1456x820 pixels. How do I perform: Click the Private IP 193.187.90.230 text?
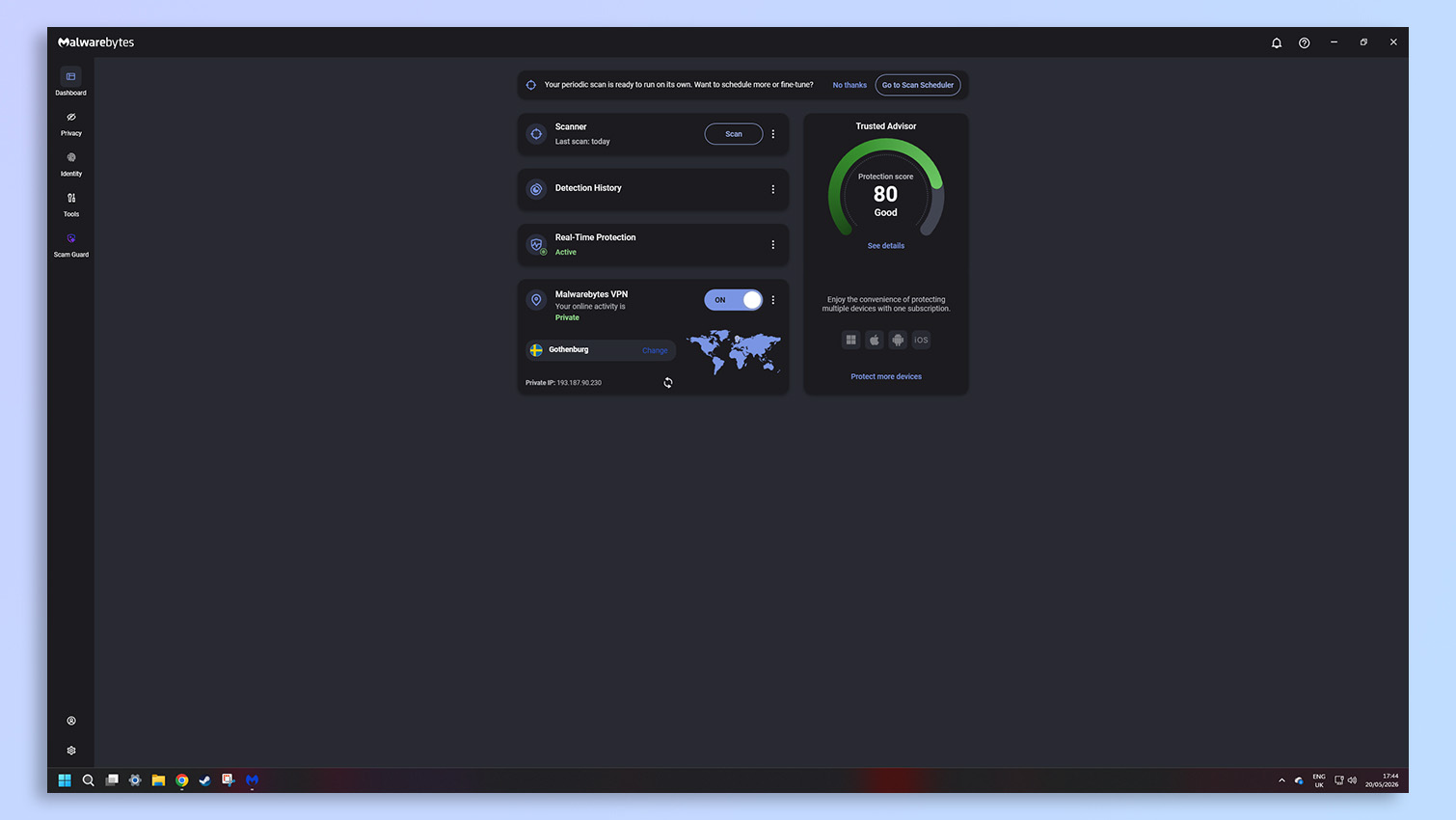(563, 383)
